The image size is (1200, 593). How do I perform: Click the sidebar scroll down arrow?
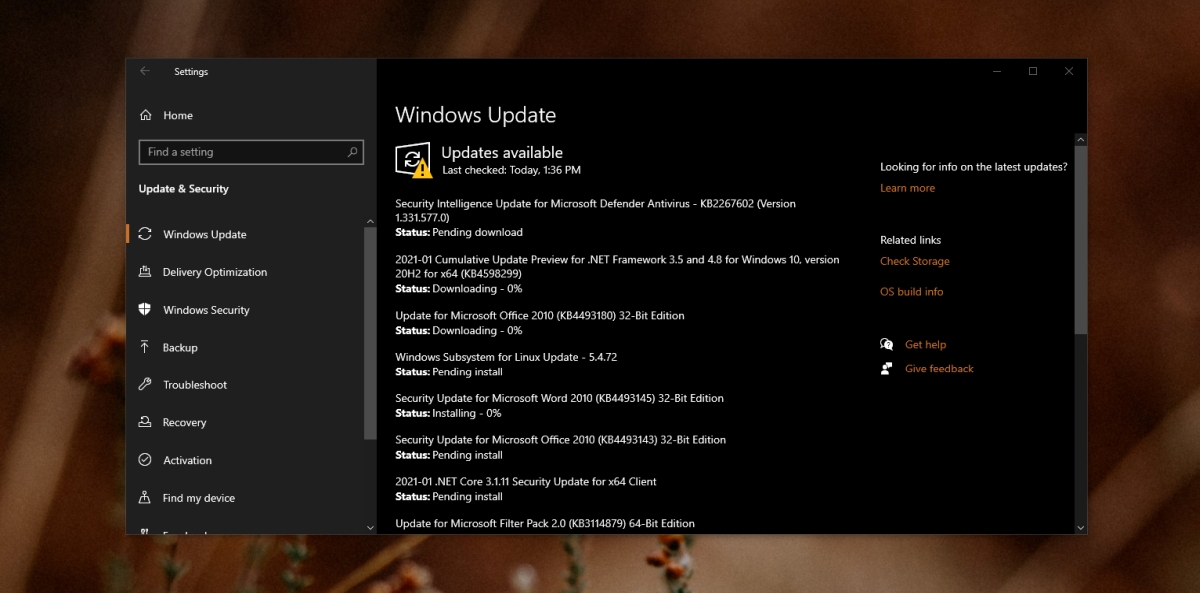click(370, 527)
